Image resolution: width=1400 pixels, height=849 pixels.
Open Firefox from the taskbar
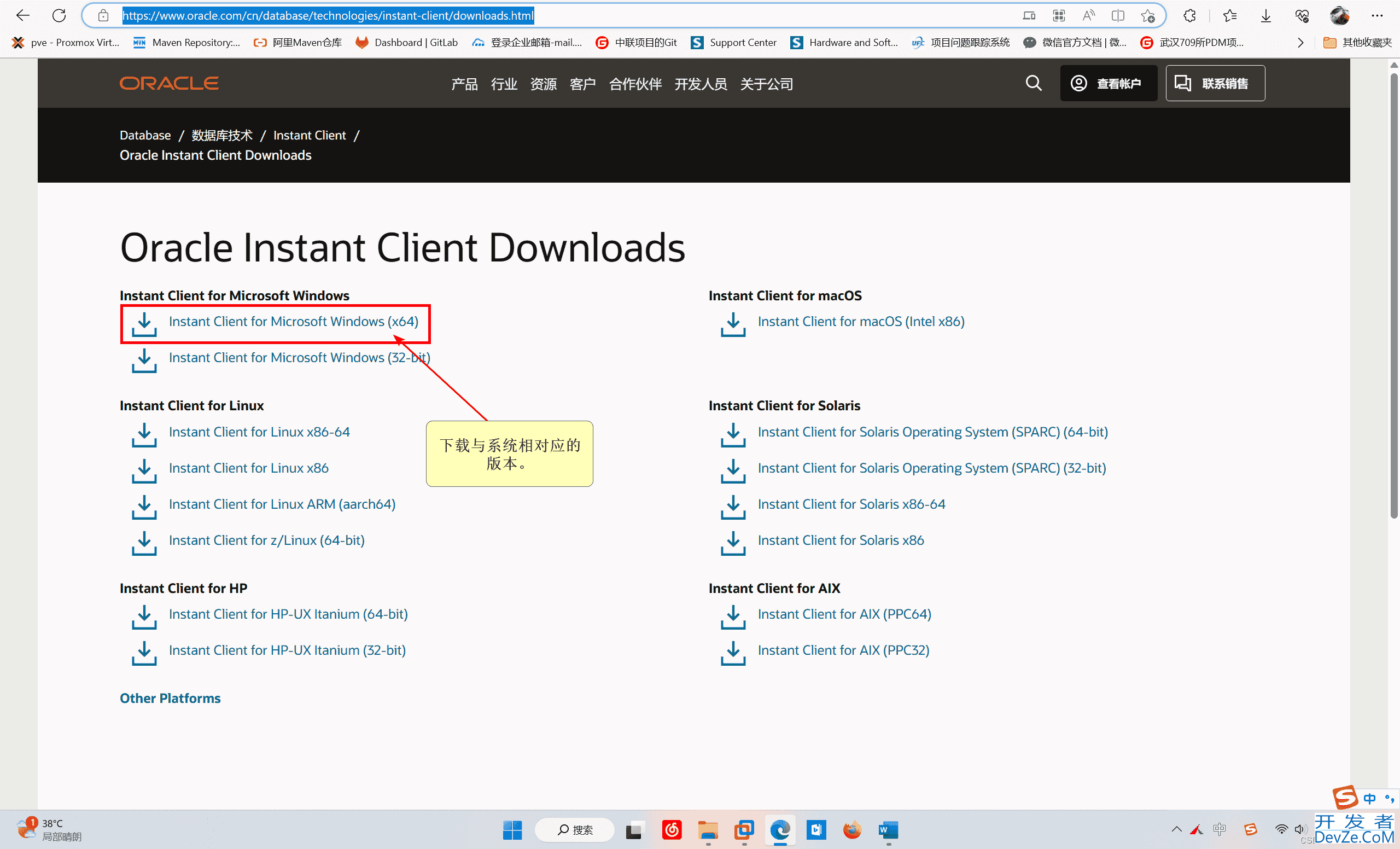(851, 830)
